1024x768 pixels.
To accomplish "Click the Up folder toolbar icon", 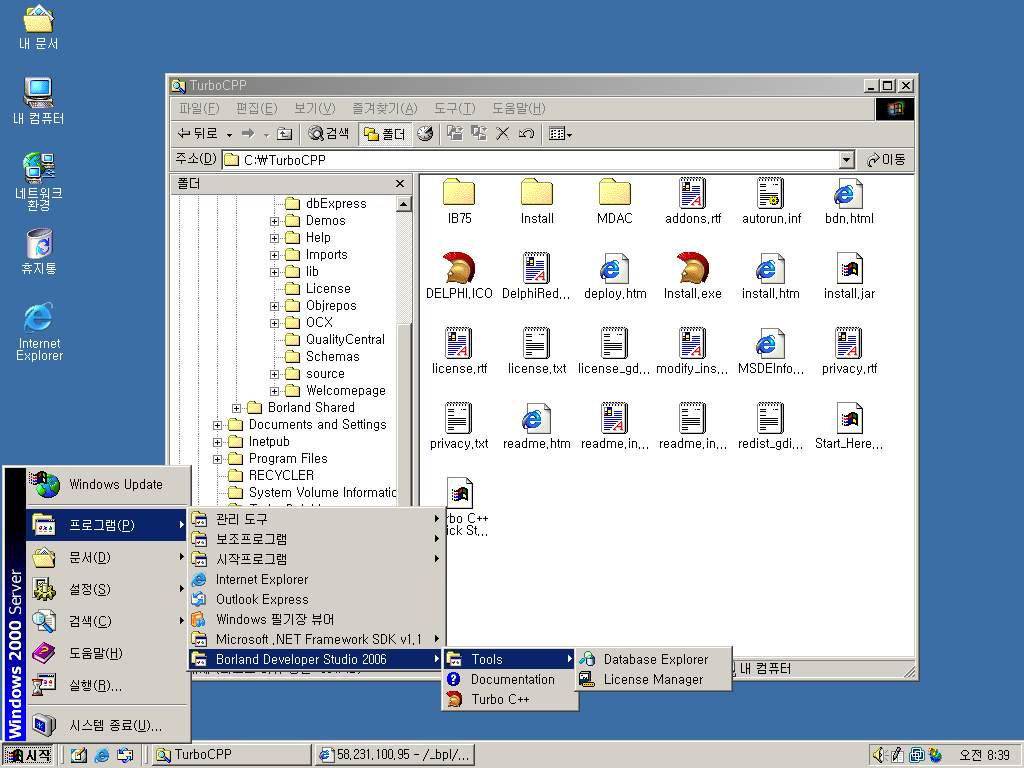I will pyautogui.click(x=285, y=133).
